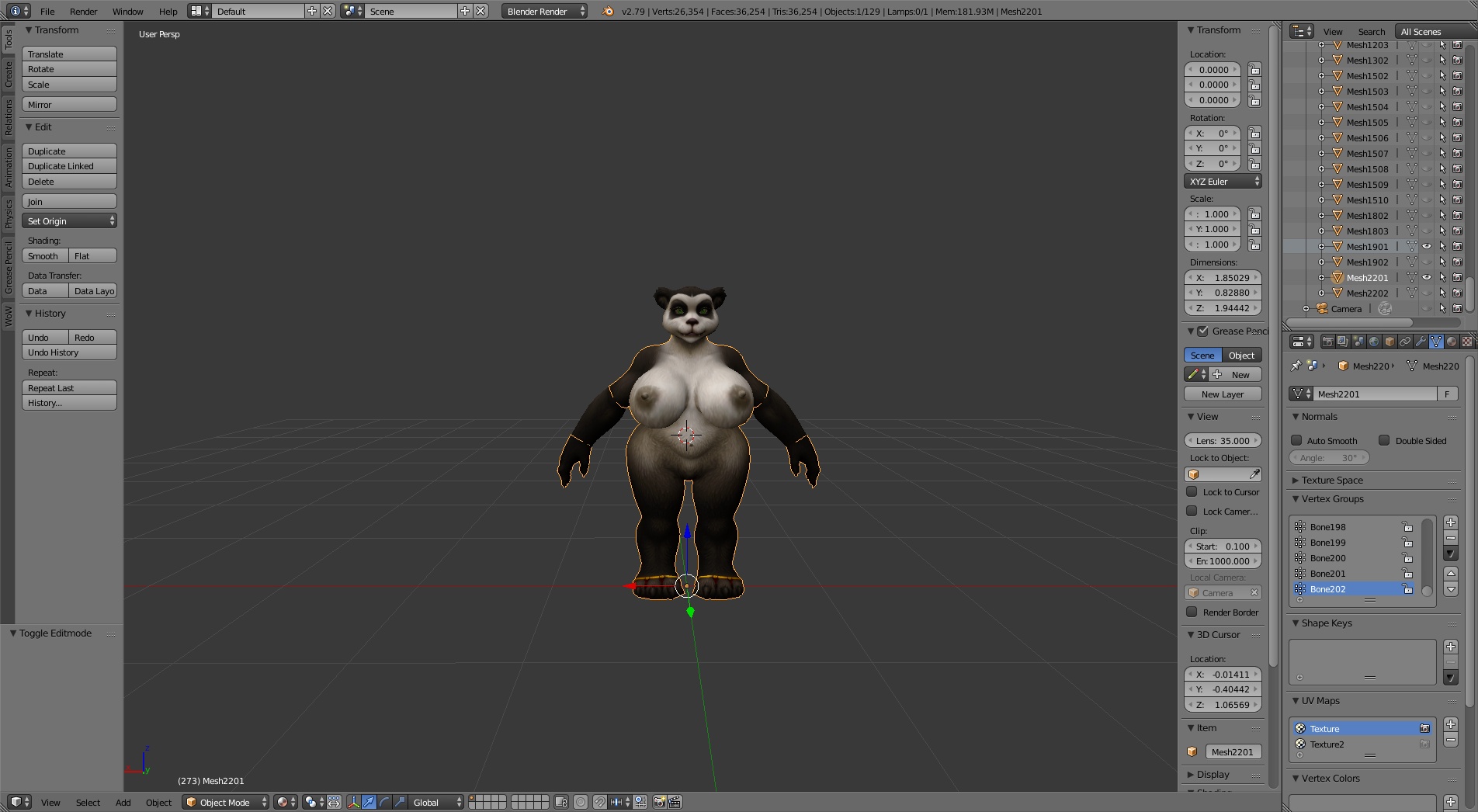The height and width of the screenshot is (812, 1478).
Task: Switch to the Create tab in tool shelf
Action: pos(9,74)
